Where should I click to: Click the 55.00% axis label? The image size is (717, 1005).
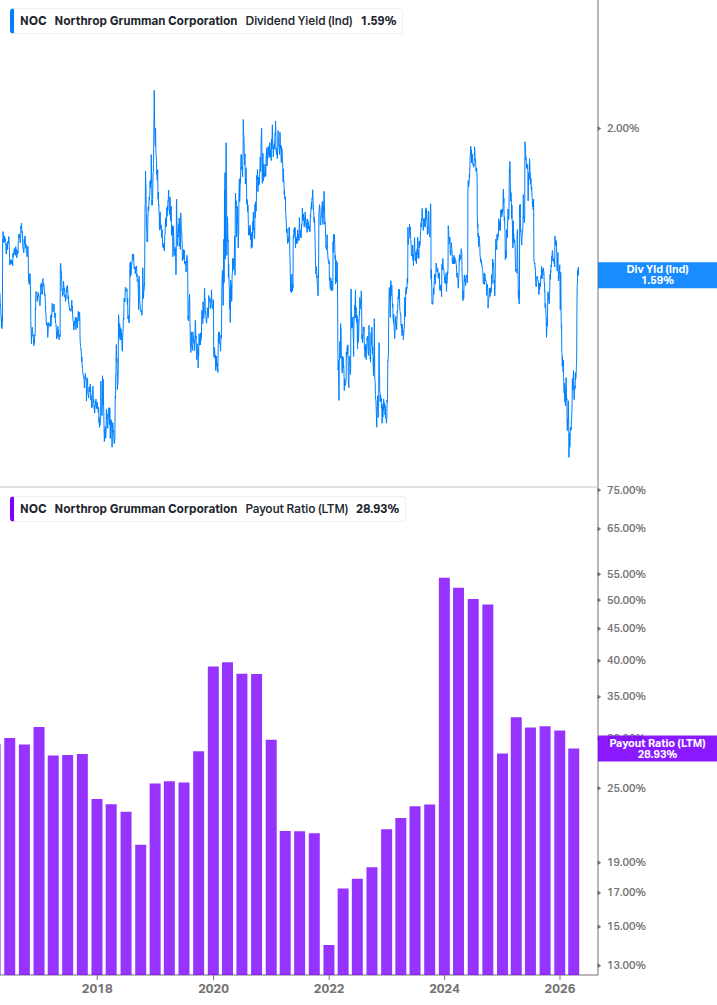pos(626,574)
